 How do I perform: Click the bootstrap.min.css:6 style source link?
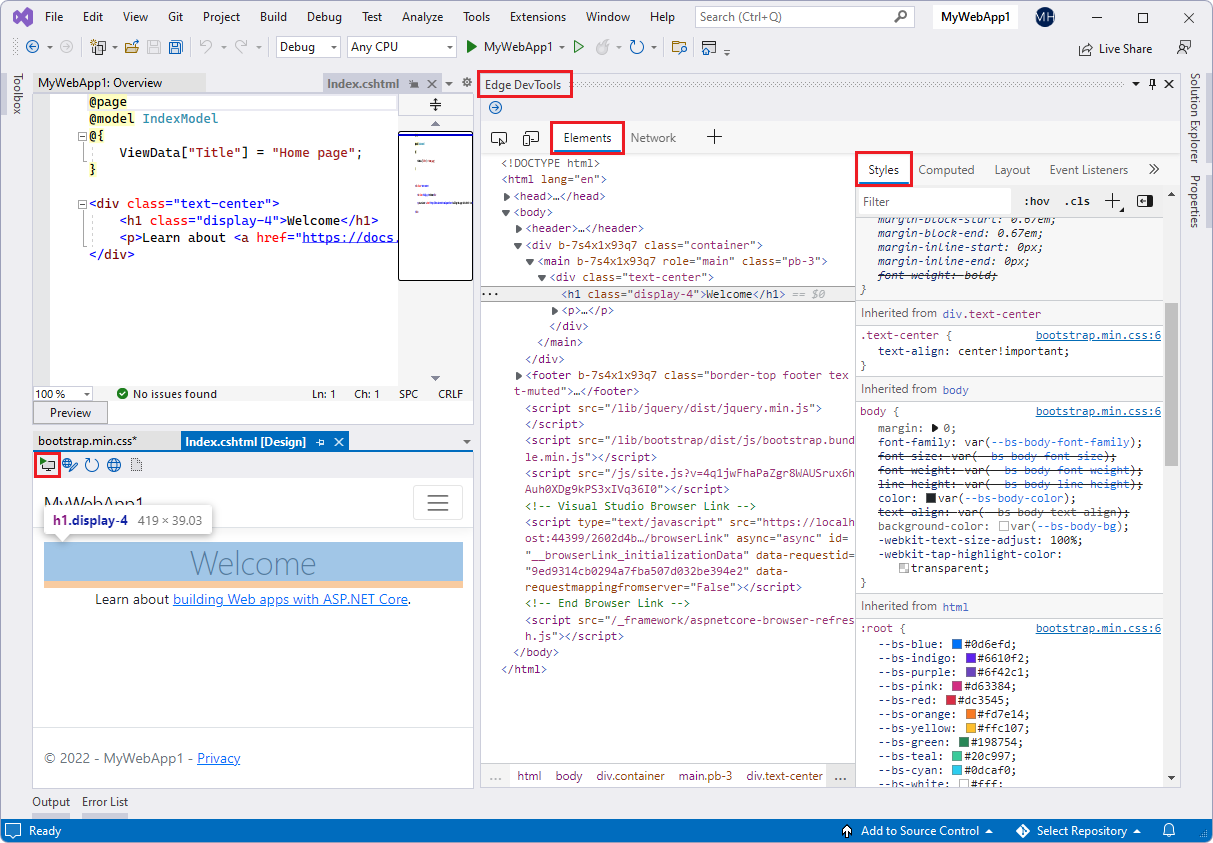click(1098, 334)
